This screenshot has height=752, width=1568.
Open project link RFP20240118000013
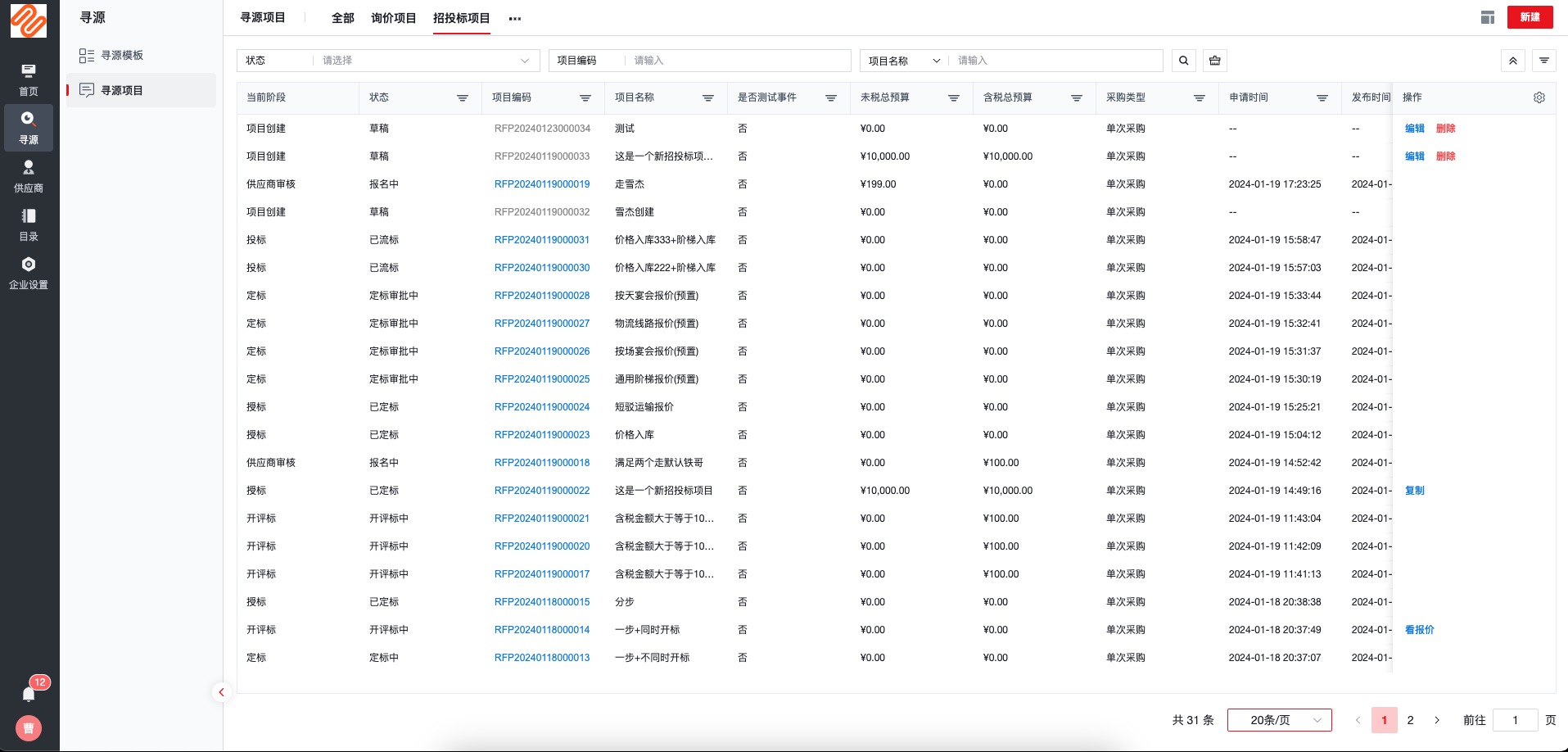(542, 658)
